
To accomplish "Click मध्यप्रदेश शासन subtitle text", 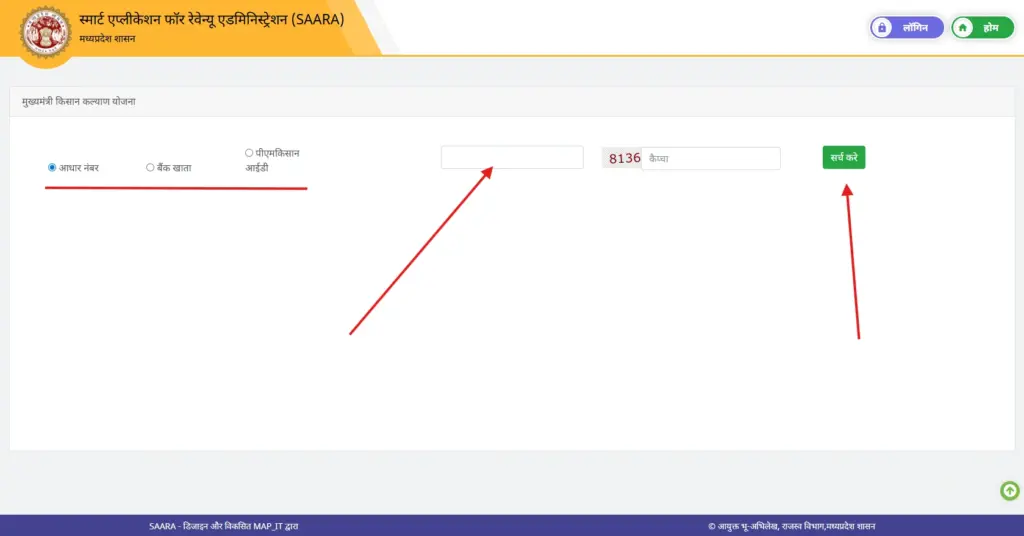I will coord(107,39).
